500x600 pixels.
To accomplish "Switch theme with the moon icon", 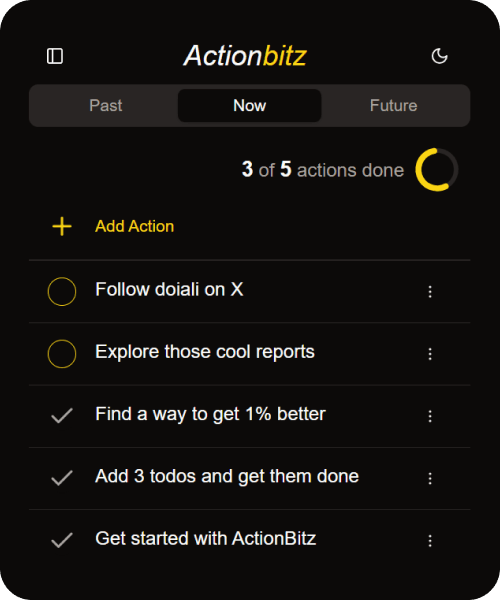I will 439,56.
